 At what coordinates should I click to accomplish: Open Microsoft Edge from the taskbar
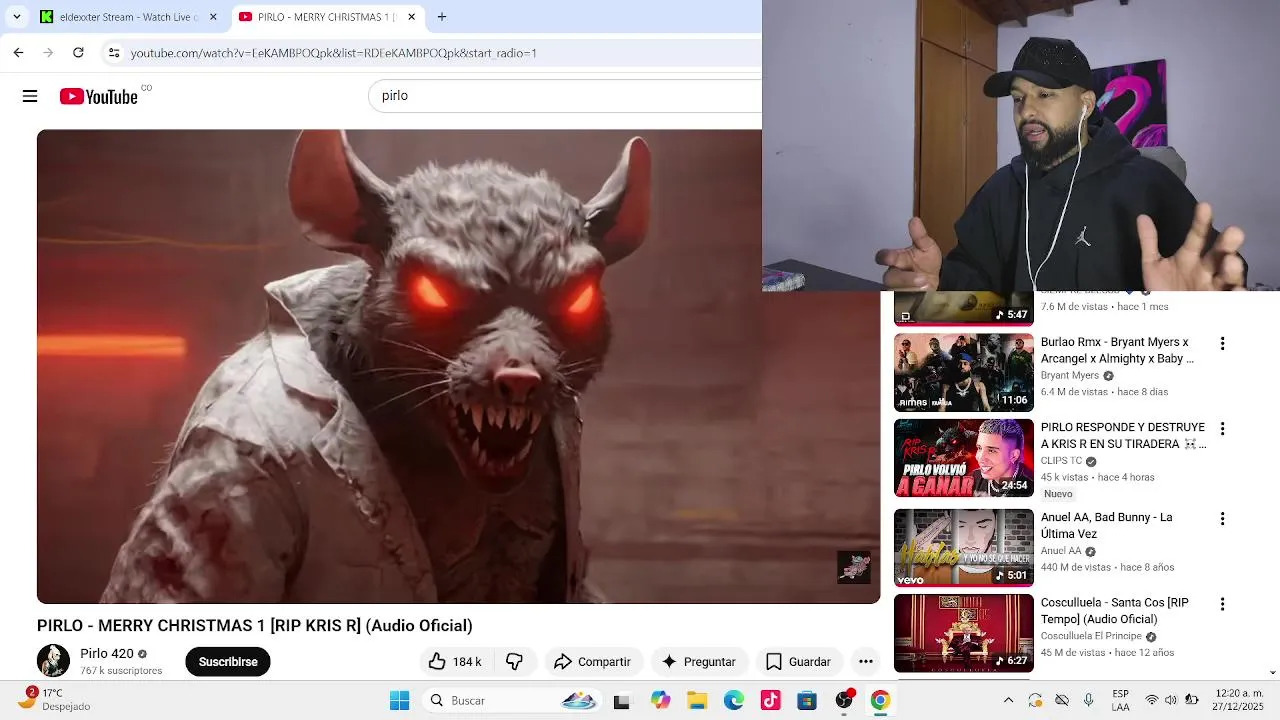[734, 700]
